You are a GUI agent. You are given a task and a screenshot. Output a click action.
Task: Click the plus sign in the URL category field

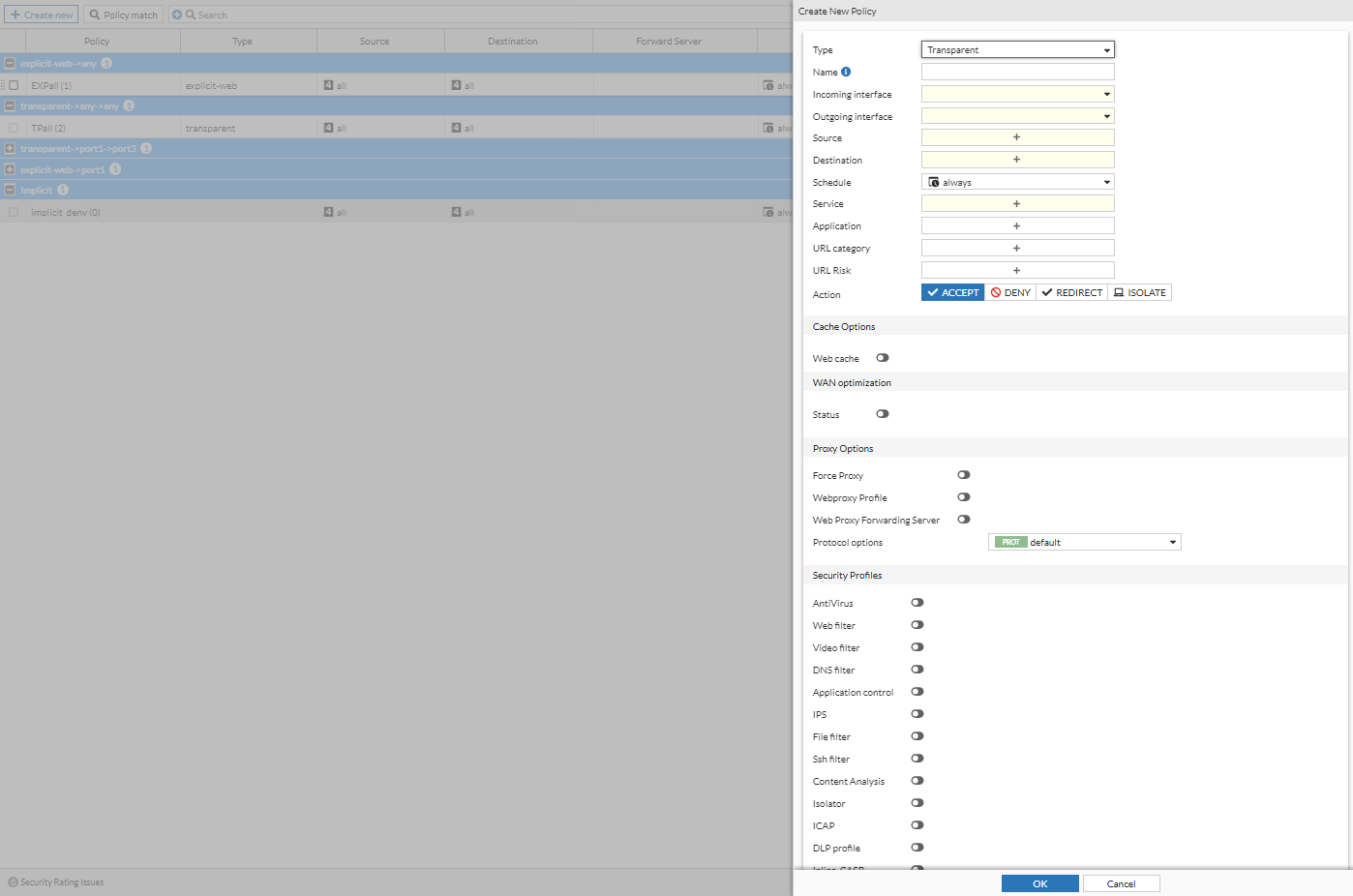click(x=1016, y=249)
